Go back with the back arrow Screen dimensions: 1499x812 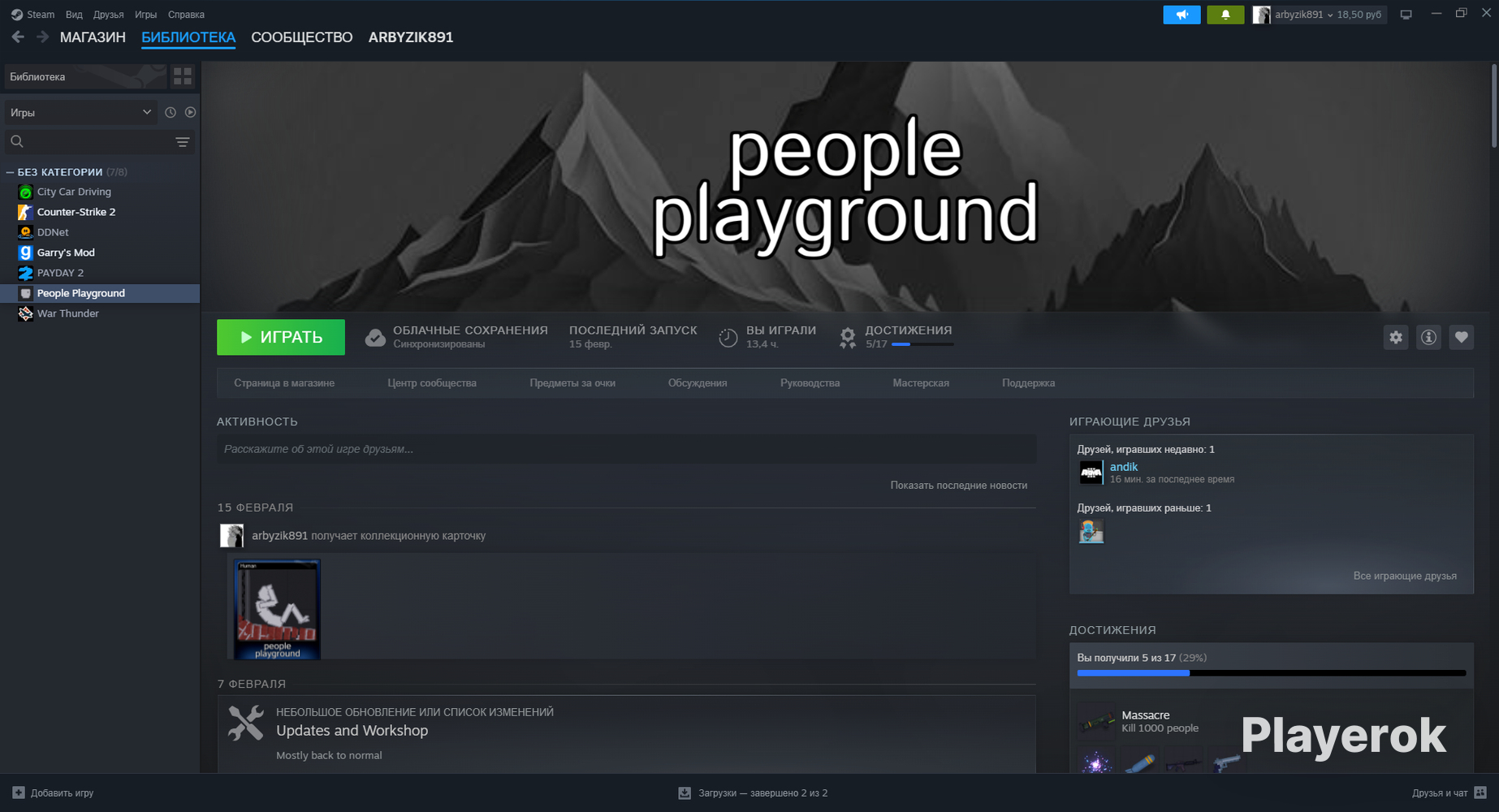click(18, 37)
